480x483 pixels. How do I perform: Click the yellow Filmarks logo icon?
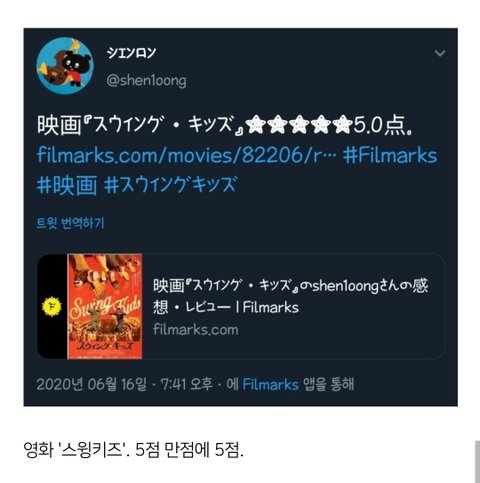tap(52, 306)
